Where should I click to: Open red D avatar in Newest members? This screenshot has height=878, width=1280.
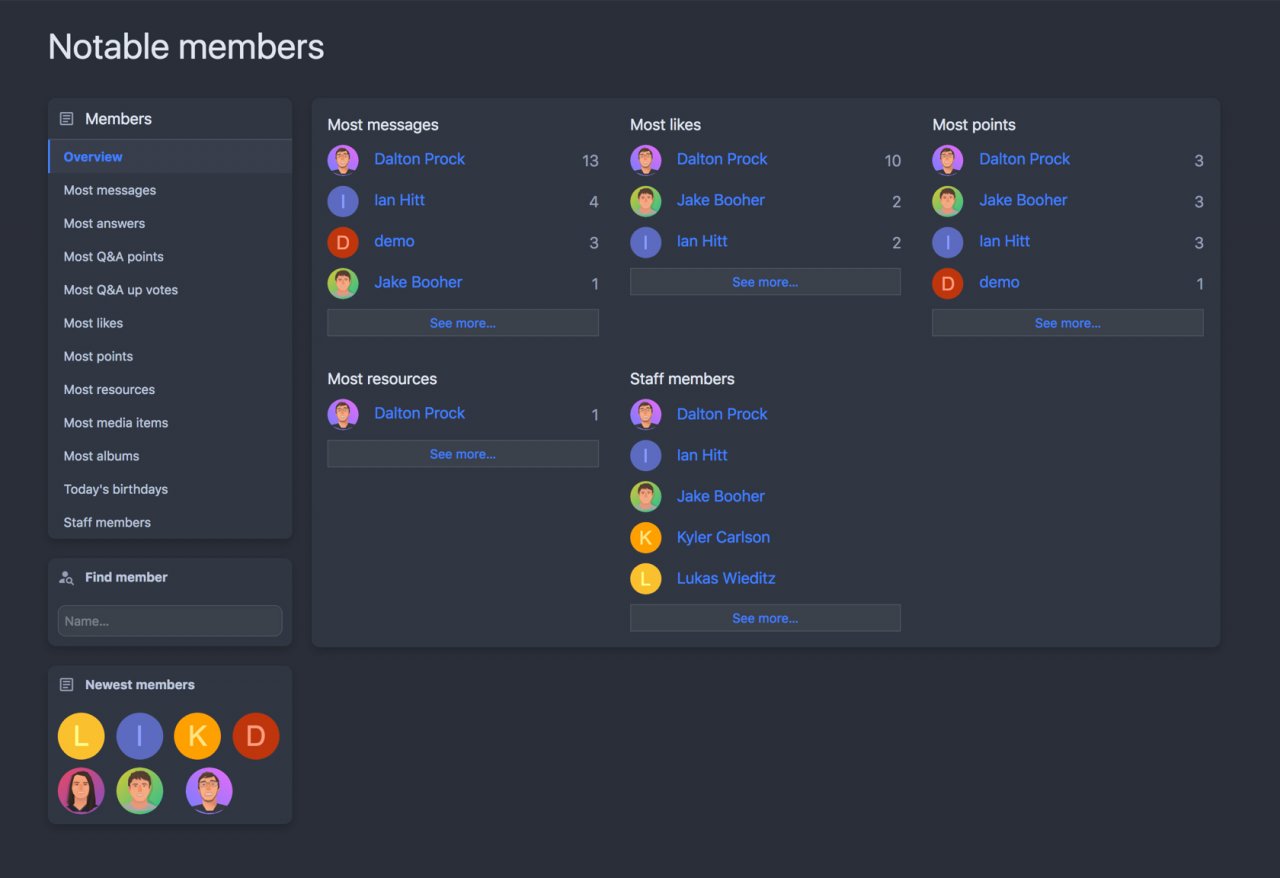(x=256, y=736)
